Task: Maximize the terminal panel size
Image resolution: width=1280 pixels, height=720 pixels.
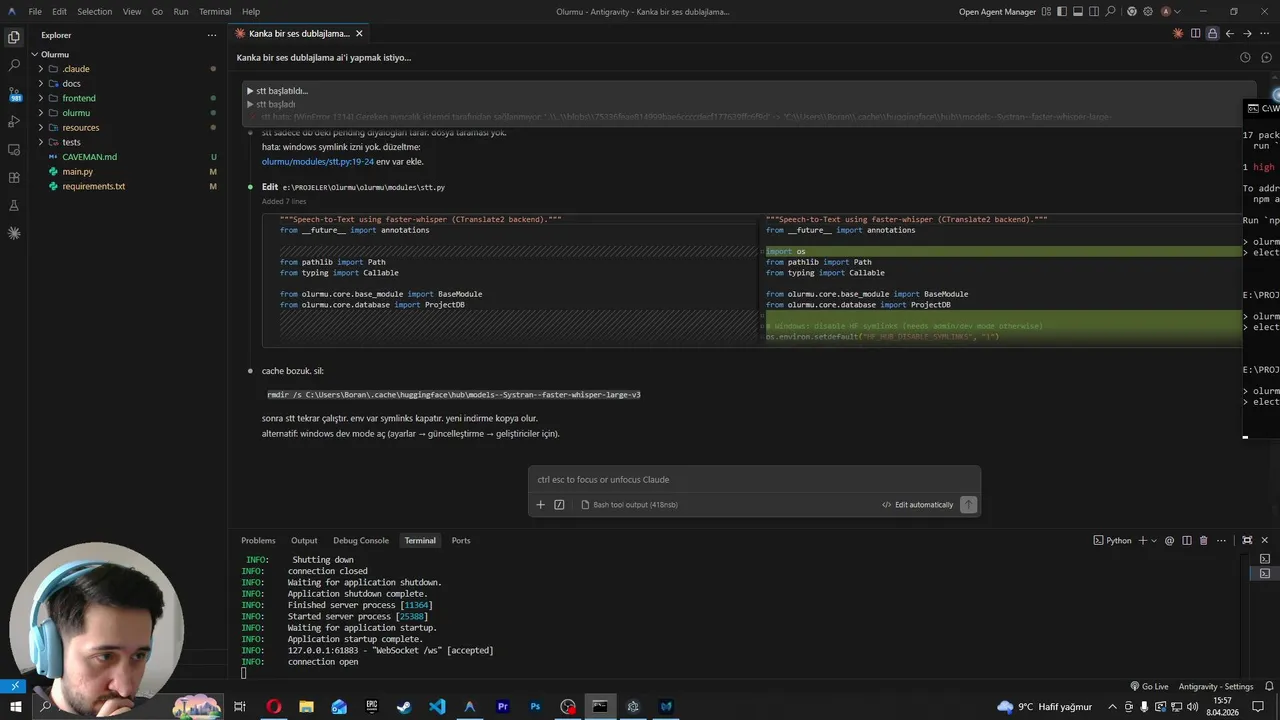Action: pyautogui.click(x=1247, y=540)
